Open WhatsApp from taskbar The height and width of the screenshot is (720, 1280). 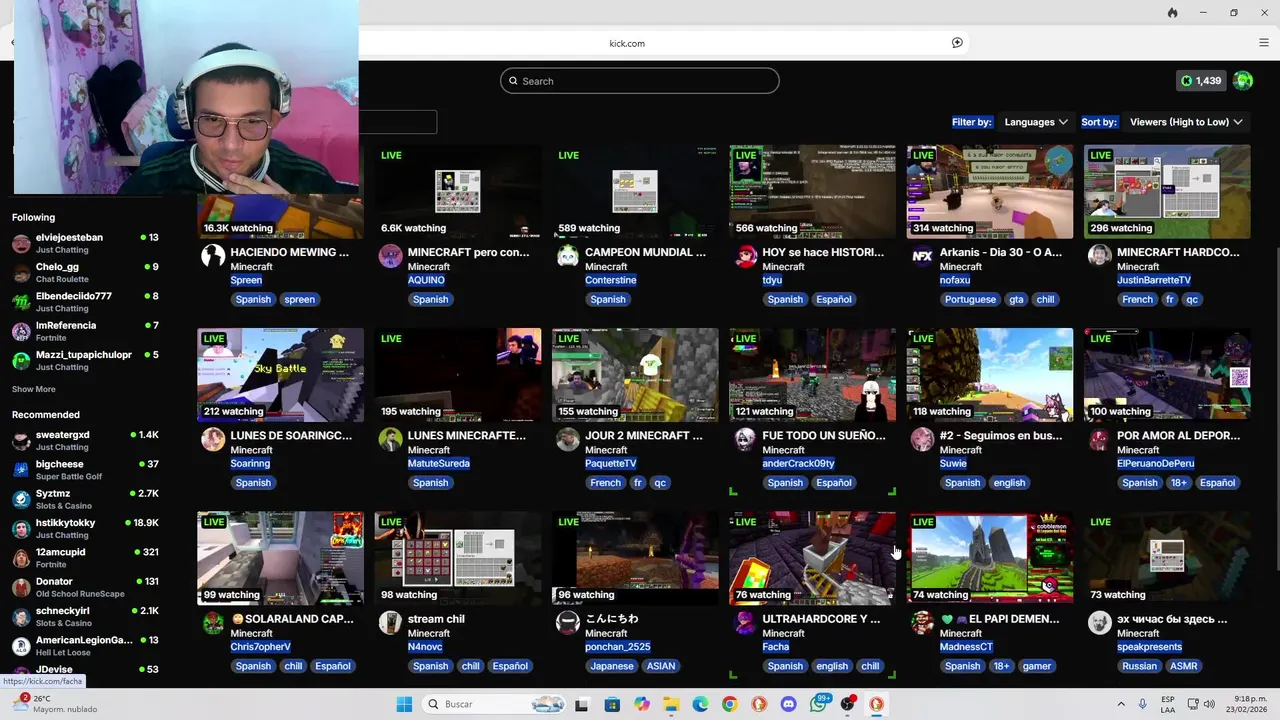819,704
